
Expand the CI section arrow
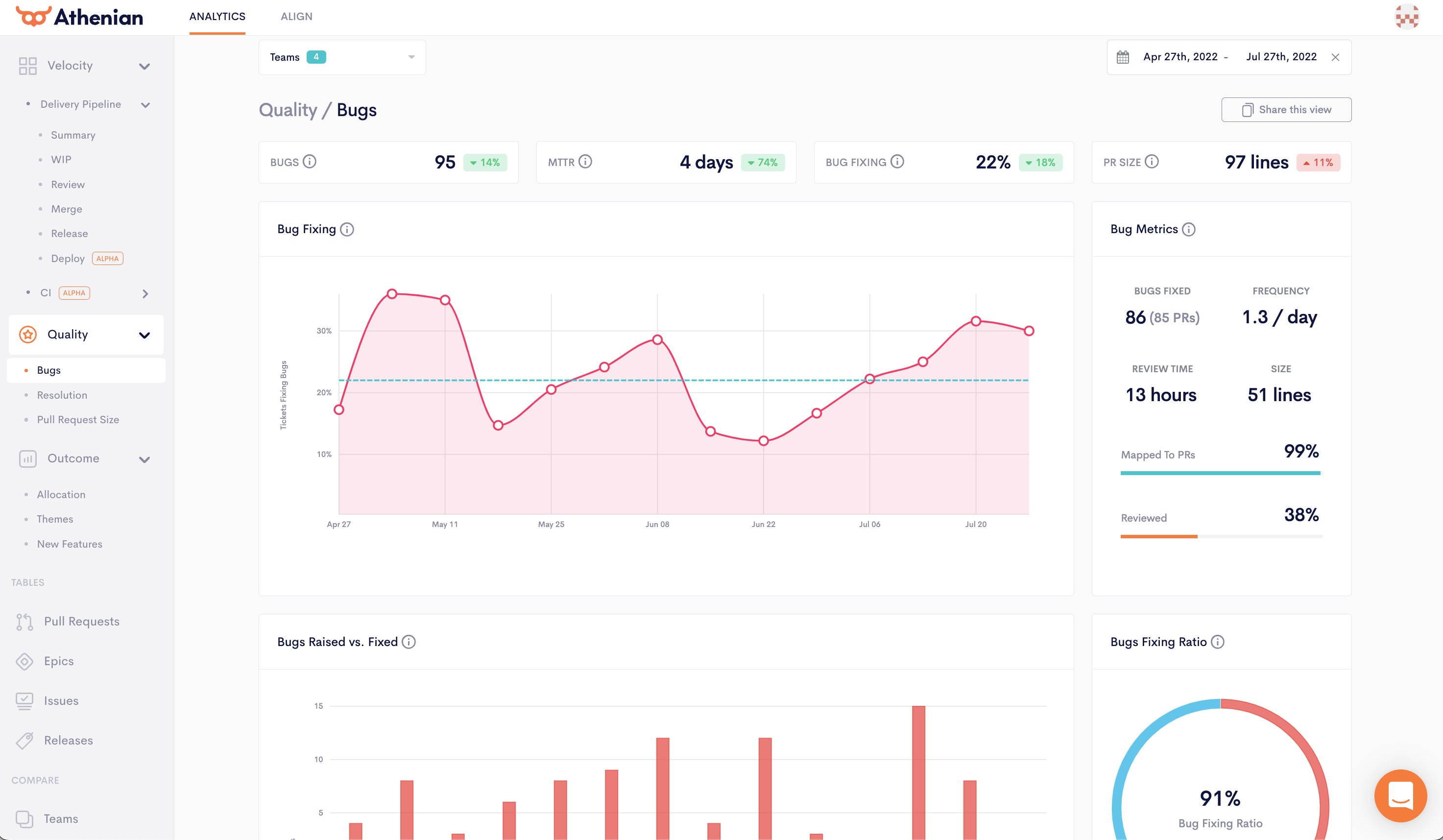click(x=145, y=293)
